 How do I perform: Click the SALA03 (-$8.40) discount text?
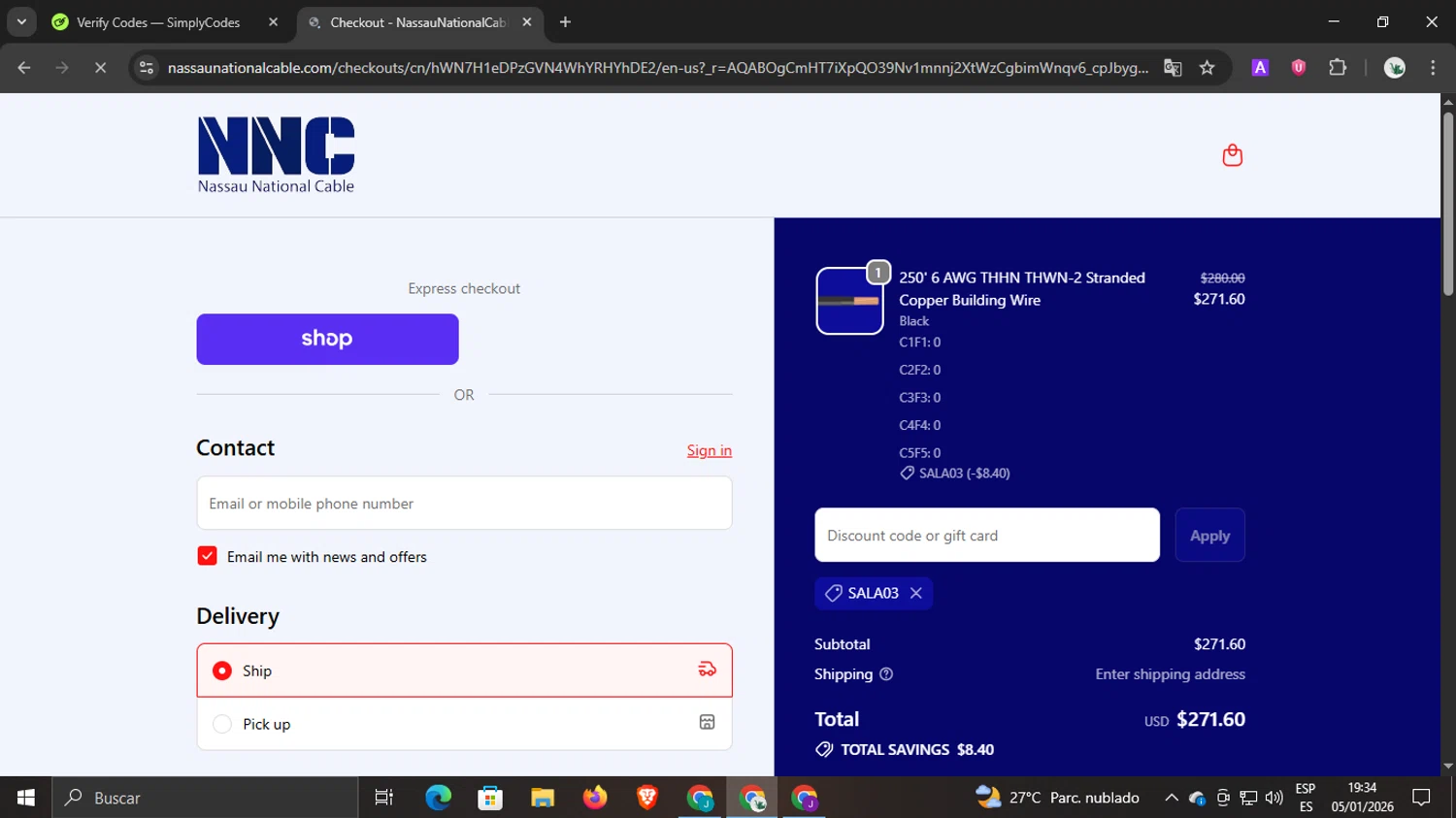(964, 474)
